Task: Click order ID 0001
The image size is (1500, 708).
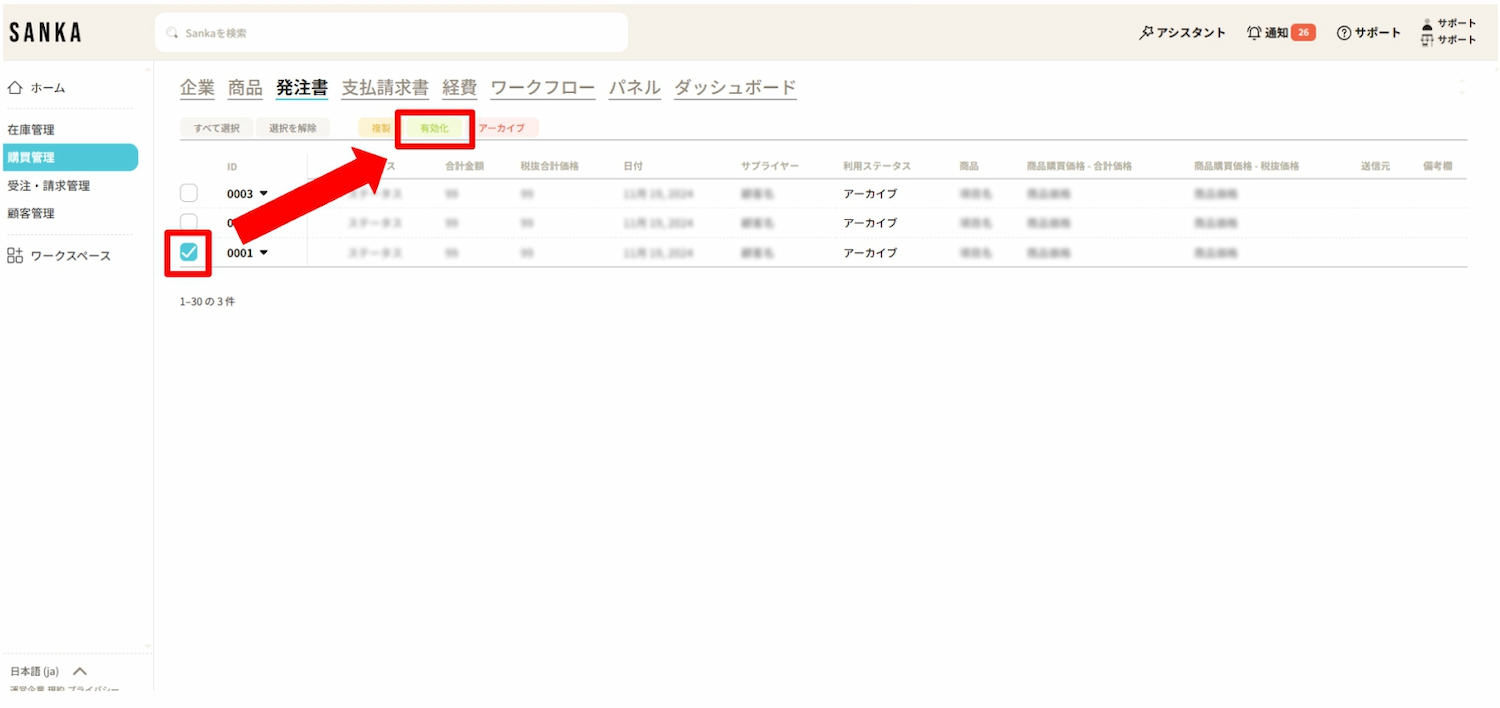Action: [x=240, y=253]
